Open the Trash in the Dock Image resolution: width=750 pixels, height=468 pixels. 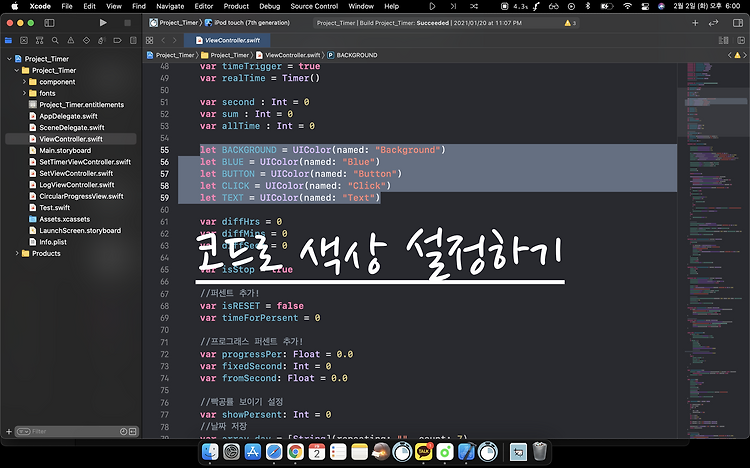coord(540,452)
